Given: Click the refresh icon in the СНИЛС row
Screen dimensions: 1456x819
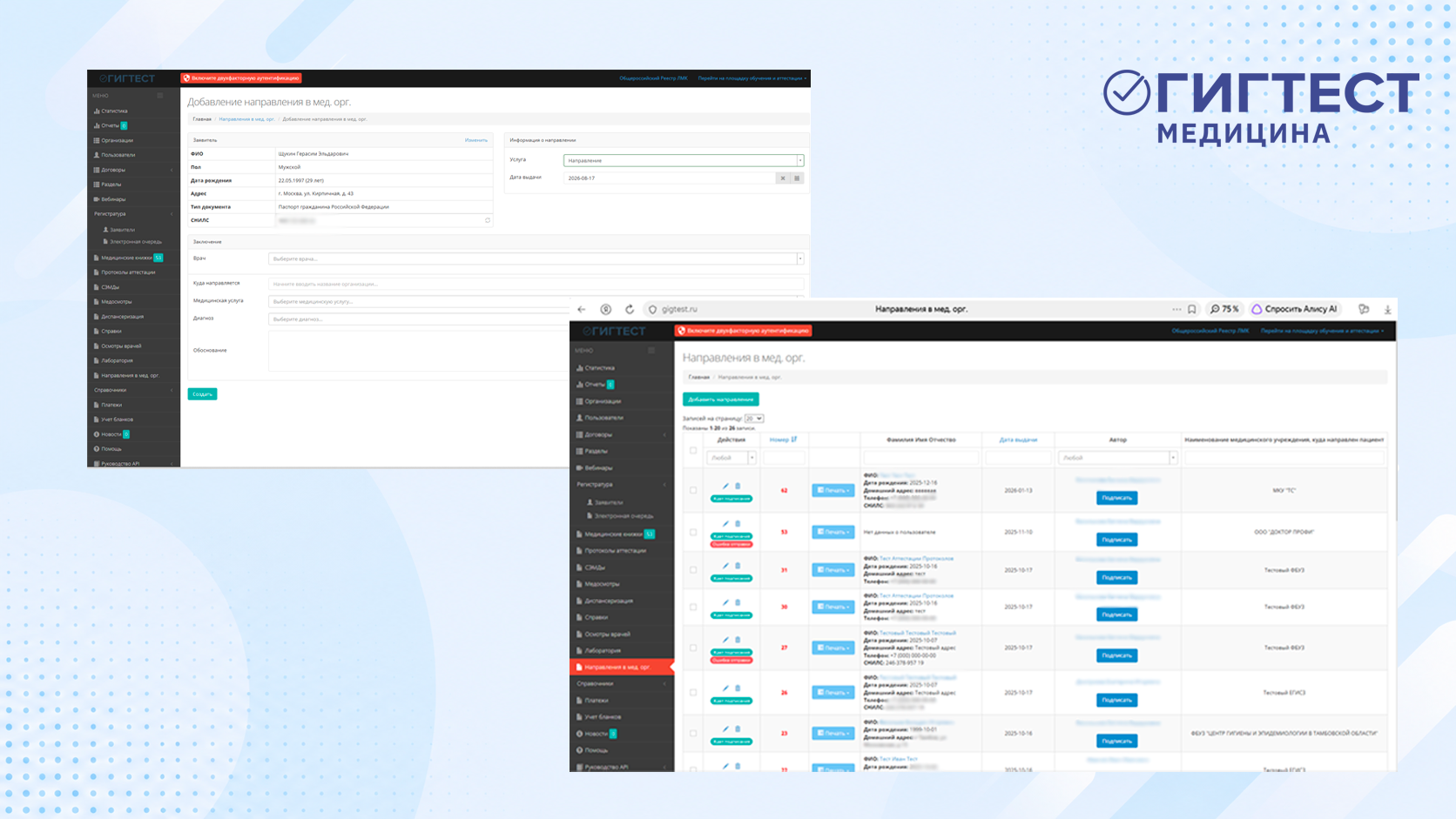Looking at the screenshot, I should (x=488, y=220).
